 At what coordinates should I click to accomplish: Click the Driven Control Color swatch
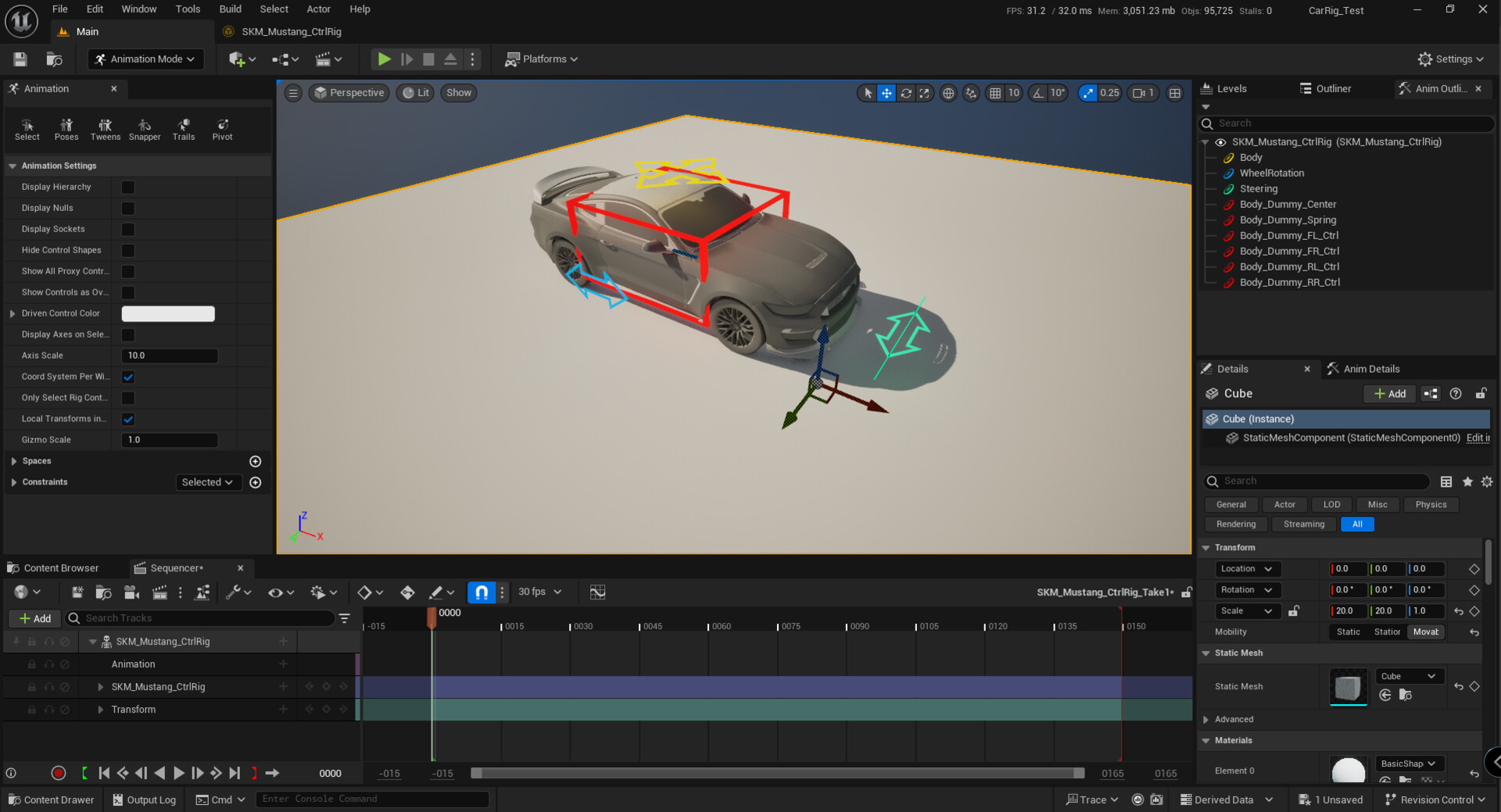[x=167, y=313]
